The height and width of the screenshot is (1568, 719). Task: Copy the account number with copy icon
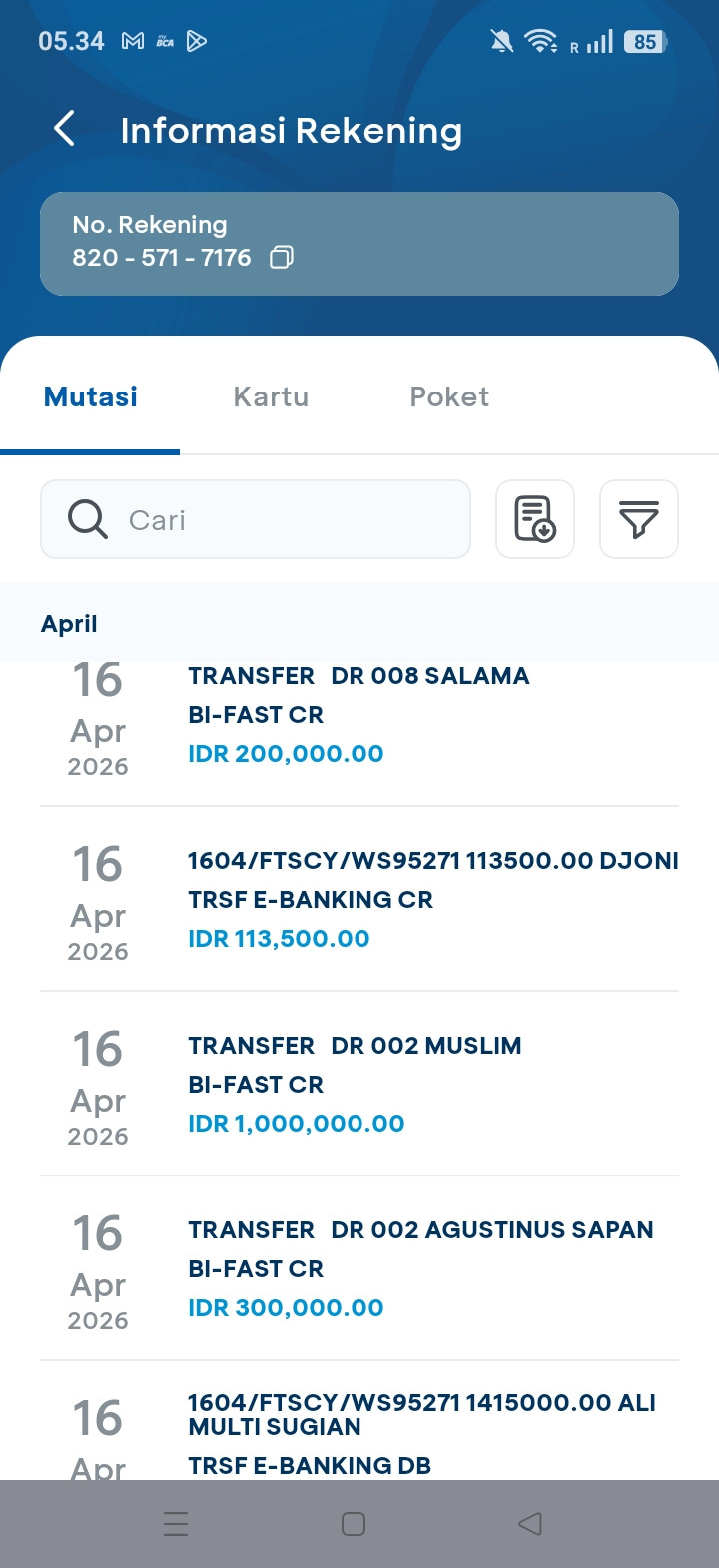tap(282, 258)
